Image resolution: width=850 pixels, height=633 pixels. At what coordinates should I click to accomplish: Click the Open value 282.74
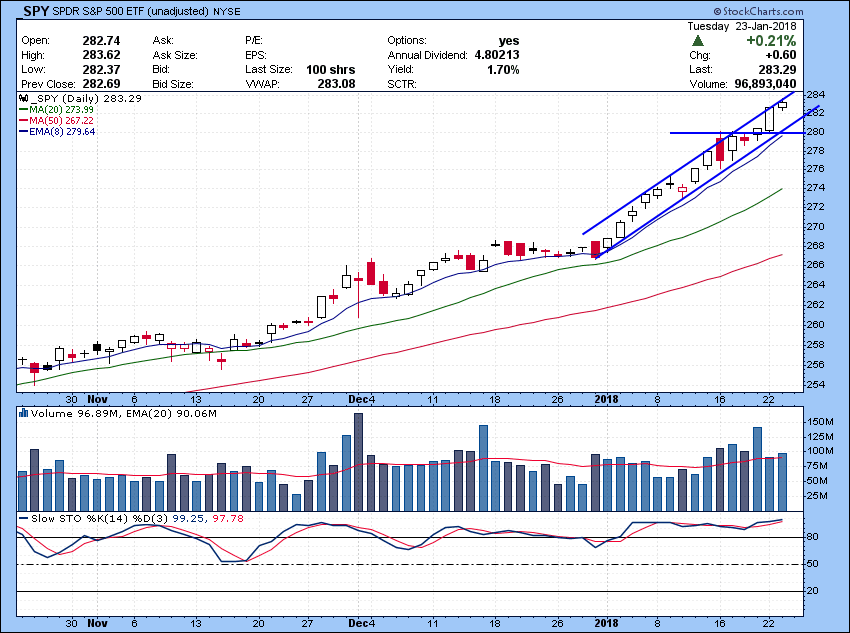[101, 41]
